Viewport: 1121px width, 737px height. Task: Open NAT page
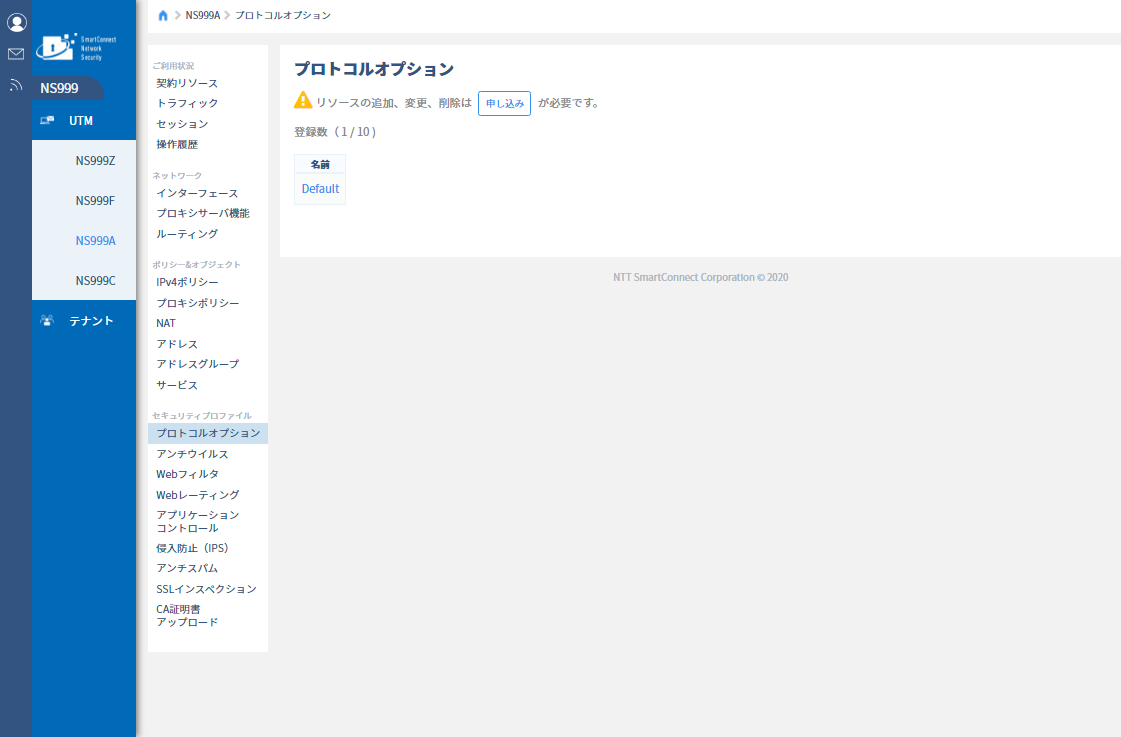tap(166, 323)
